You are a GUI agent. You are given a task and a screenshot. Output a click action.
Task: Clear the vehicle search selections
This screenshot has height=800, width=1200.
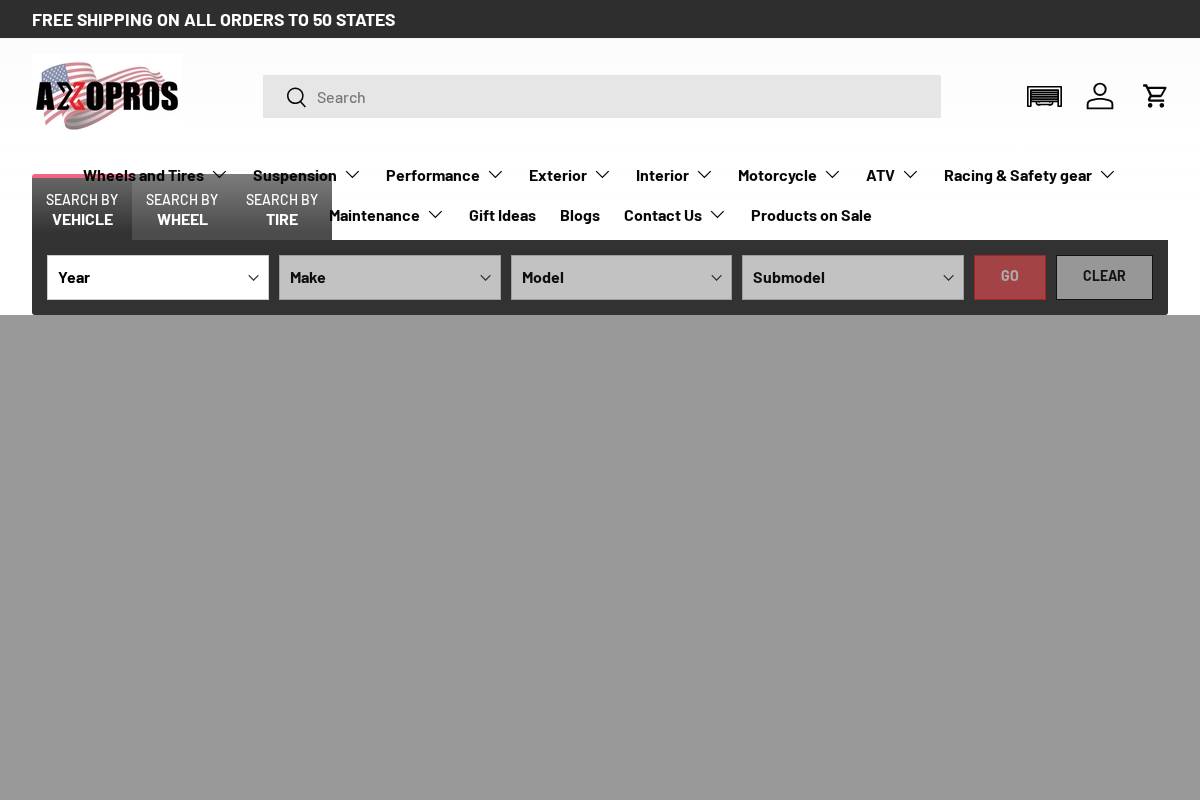point(1104,277)
